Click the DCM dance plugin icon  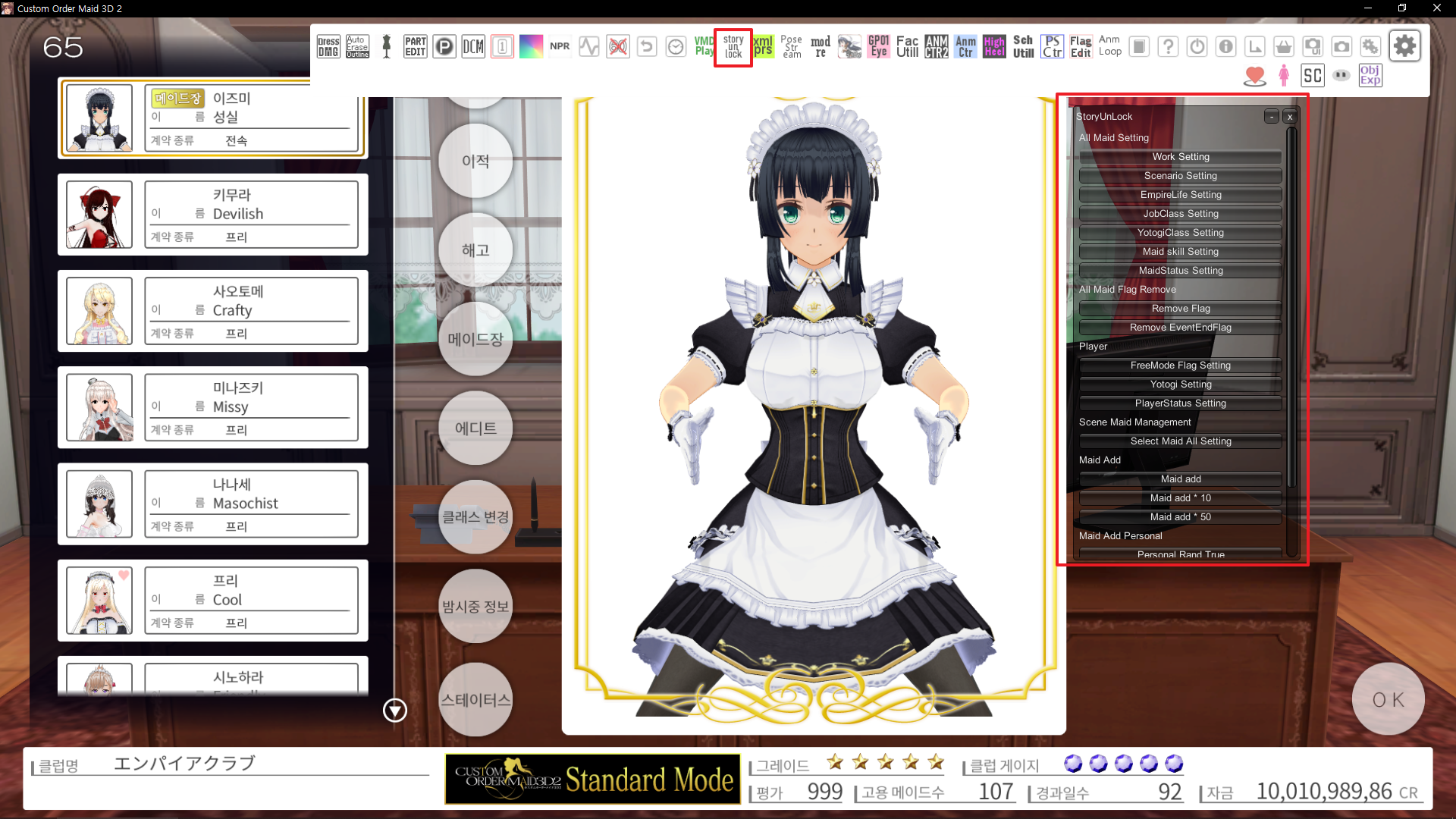point(473,47)
